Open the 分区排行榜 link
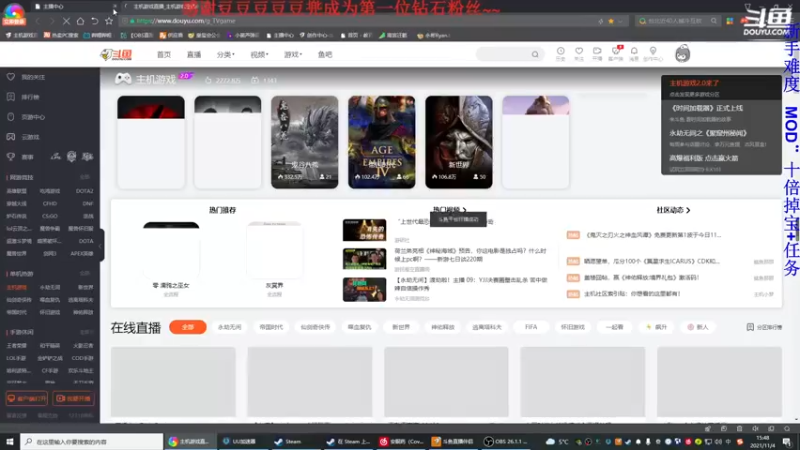 tap(764, 327)
